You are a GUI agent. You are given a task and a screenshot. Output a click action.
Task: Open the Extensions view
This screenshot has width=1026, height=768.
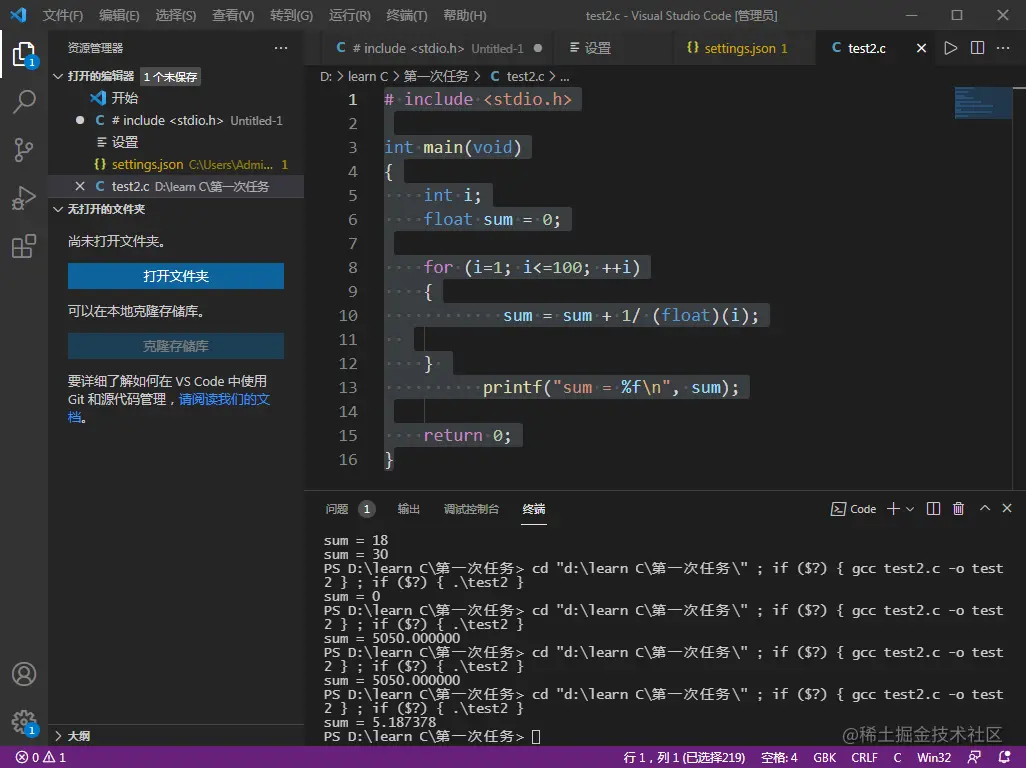24,247
